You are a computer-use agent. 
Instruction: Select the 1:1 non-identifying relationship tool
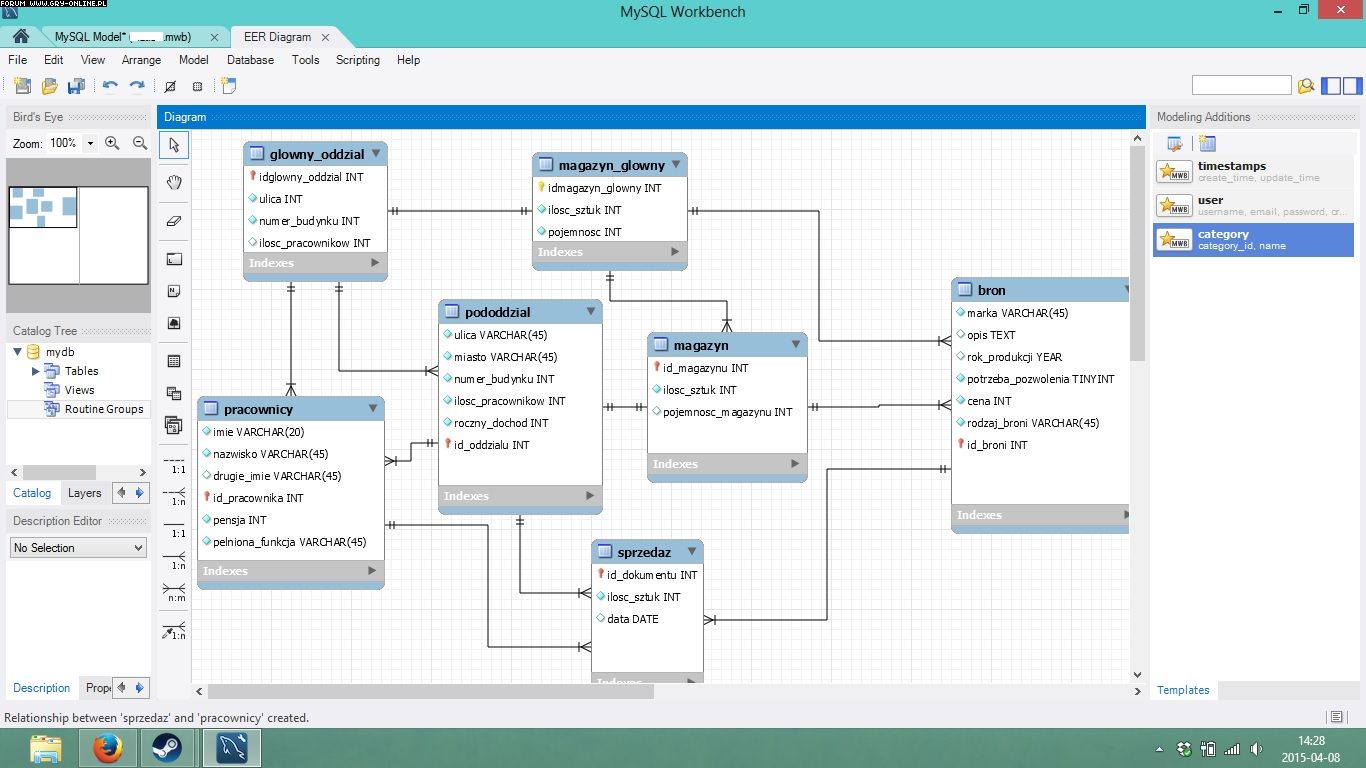tap(174, 464)
